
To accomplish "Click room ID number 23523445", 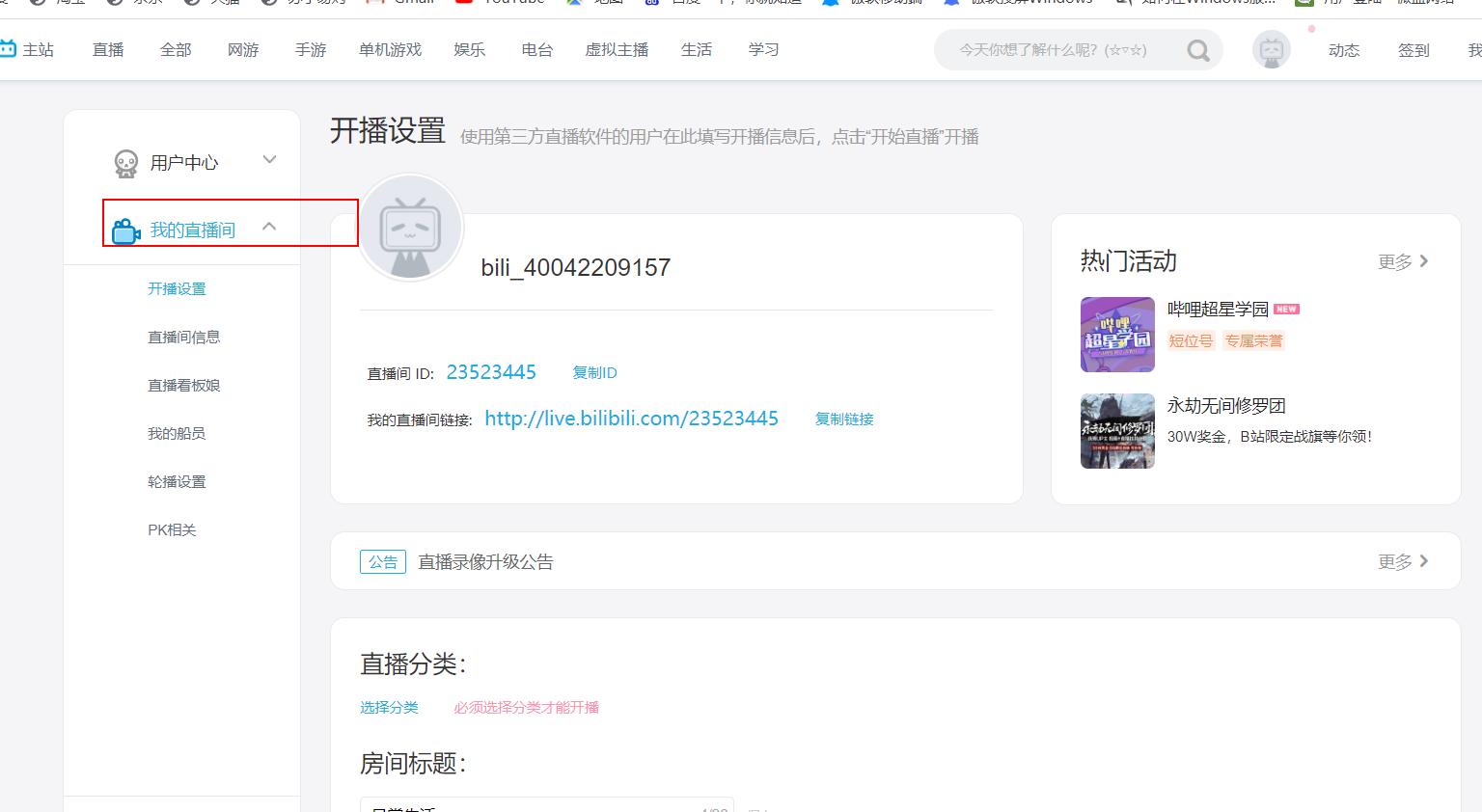I will [491, 371].
